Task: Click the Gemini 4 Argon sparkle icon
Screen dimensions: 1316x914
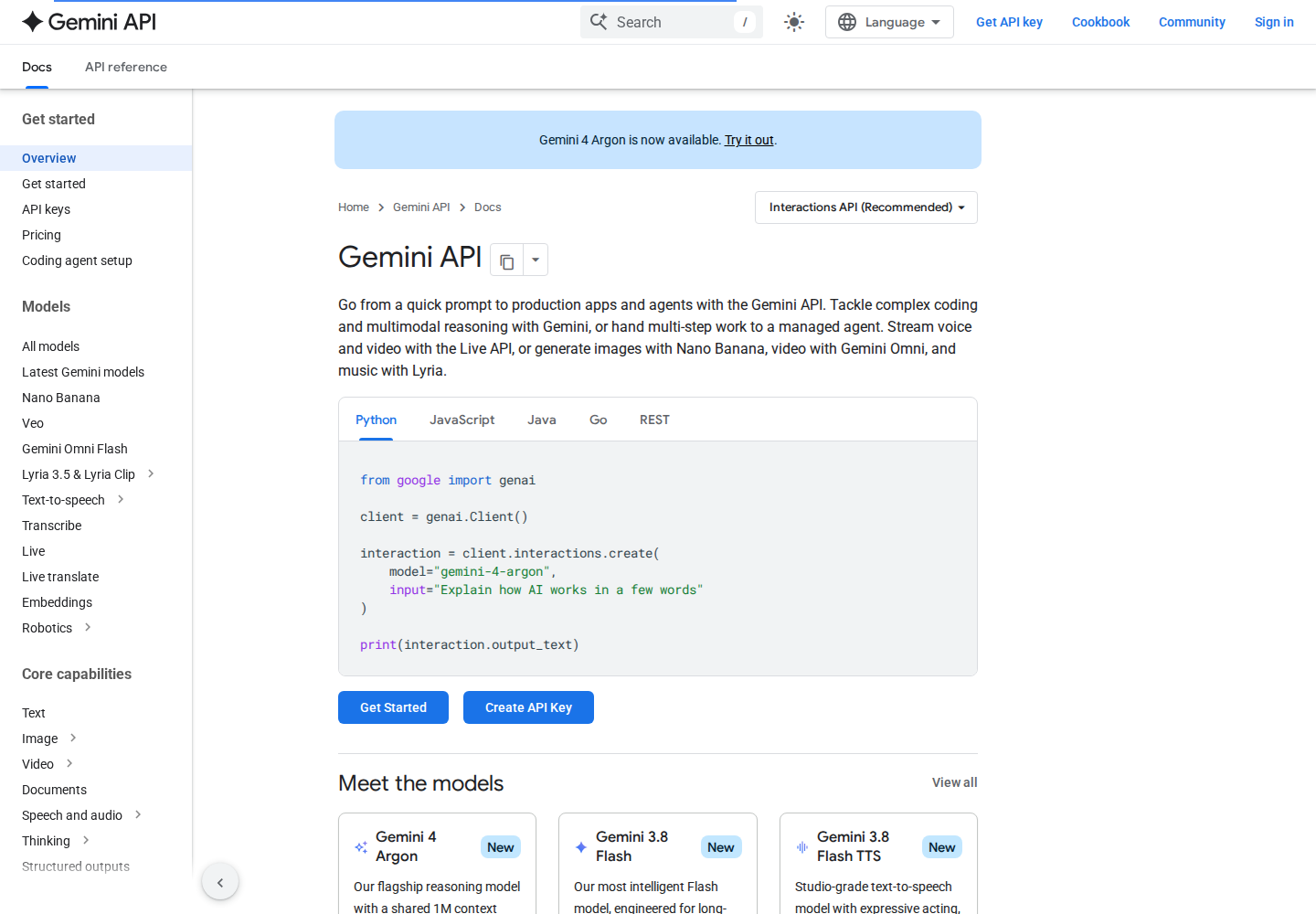Action: click(361, 847)
